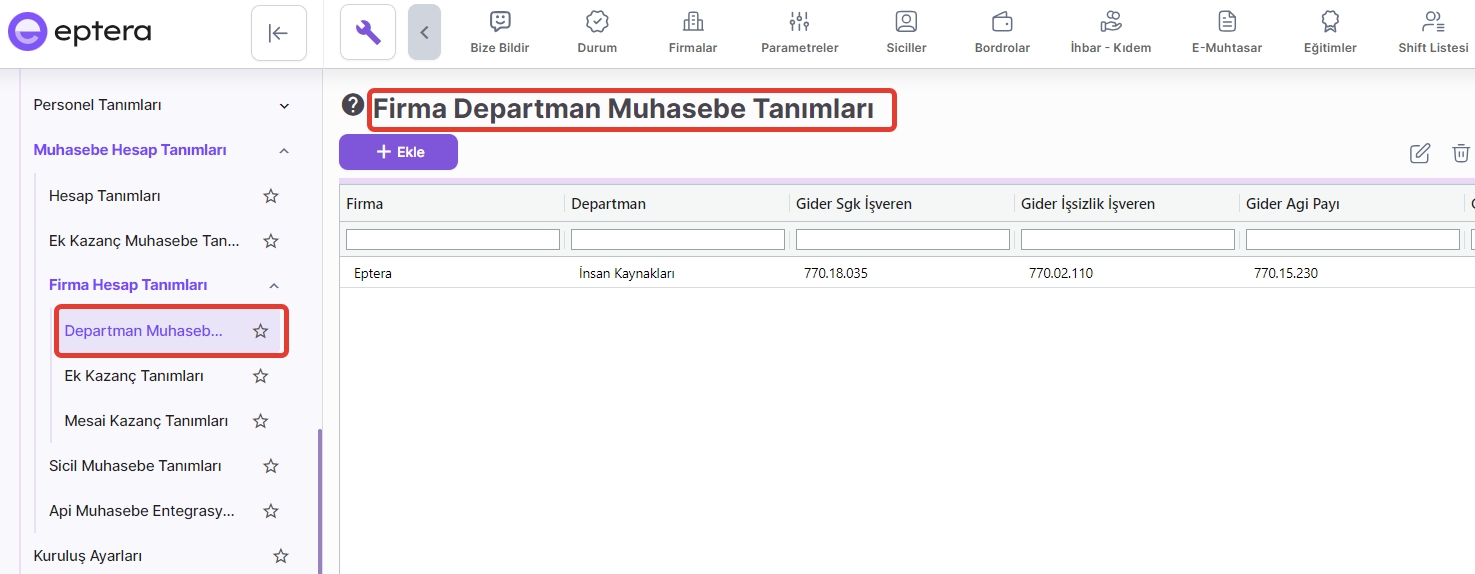Viewport: 1475px width, 574px height.
Task: Collapse the sidebar with the arrow icon
Action: point(278,33)
